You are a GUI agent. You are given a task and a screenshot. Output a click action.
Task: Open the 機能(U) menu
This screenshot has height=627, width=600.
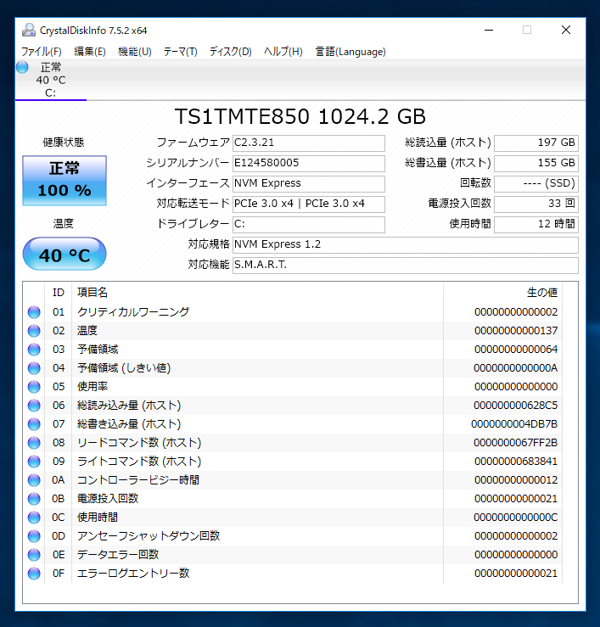click(x=135, y=52)
